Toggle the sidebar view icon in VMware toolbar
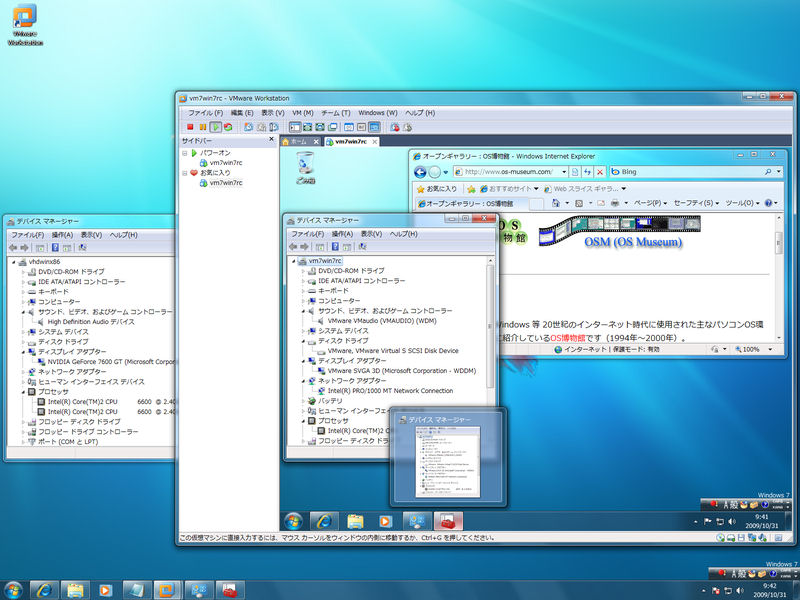The width and height of the screenshot is (800, 600). click(x=295, y=127)
